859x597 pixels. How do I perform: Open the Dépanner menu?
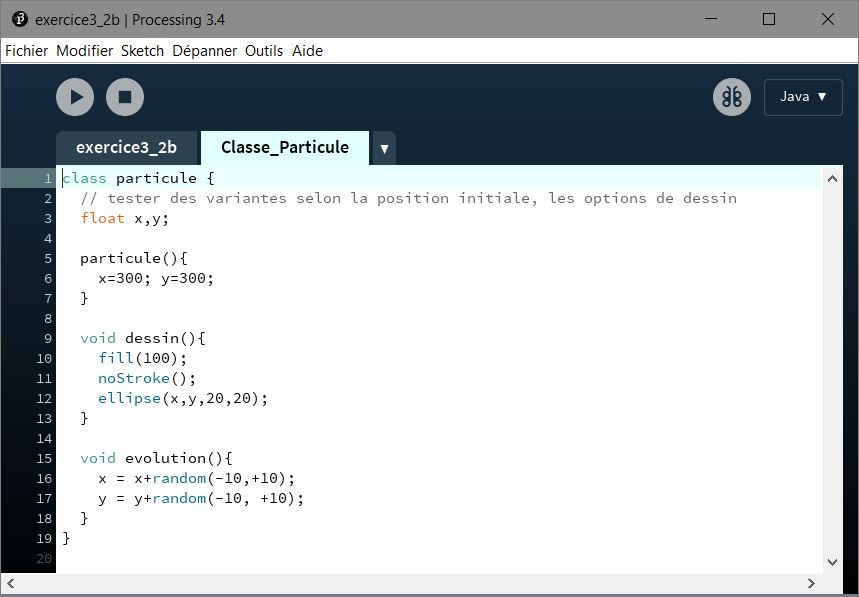pos(204,51)
